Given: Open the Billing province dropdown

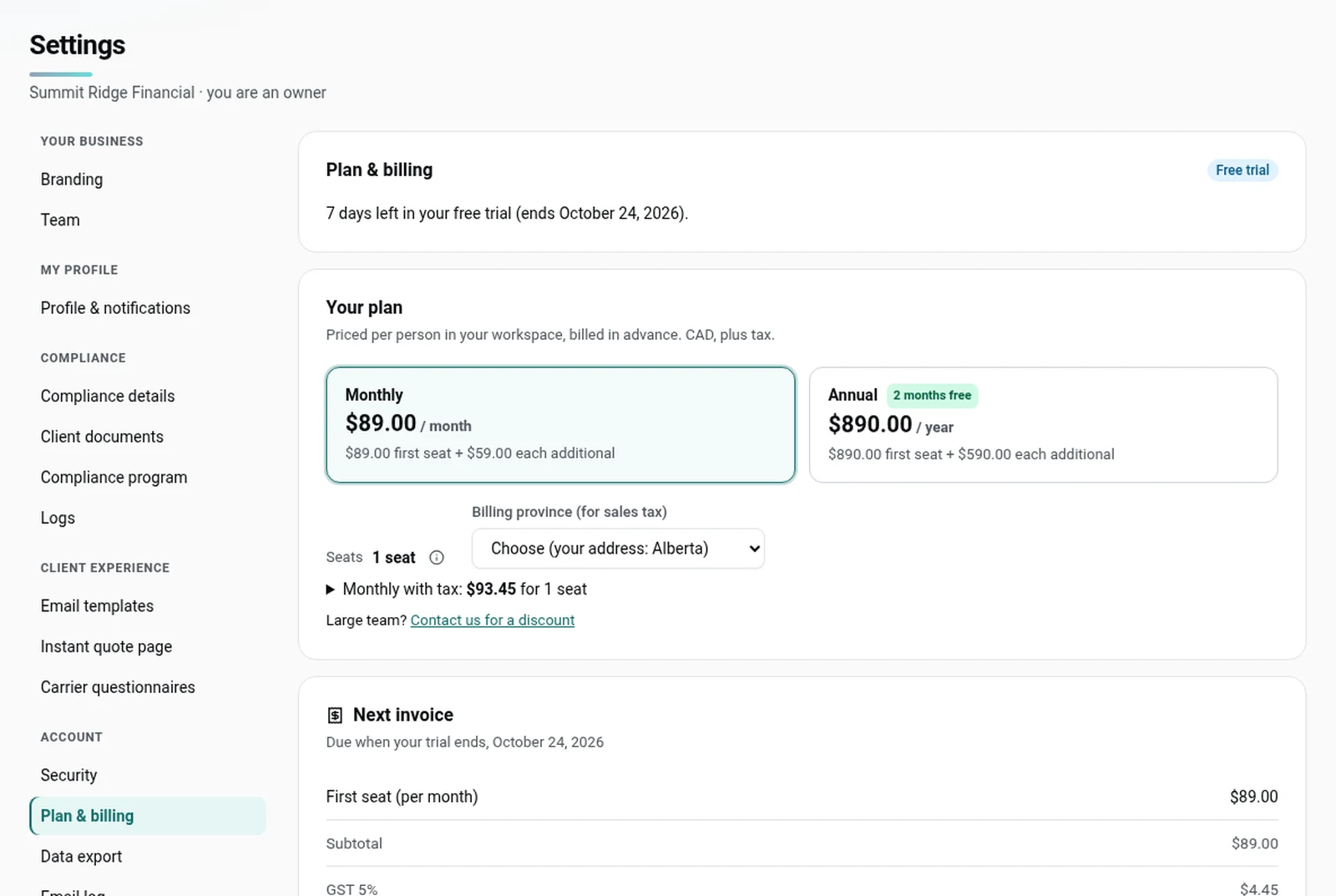Looking at the screenshot, I should pyautogui.click(x=618, y=549).
